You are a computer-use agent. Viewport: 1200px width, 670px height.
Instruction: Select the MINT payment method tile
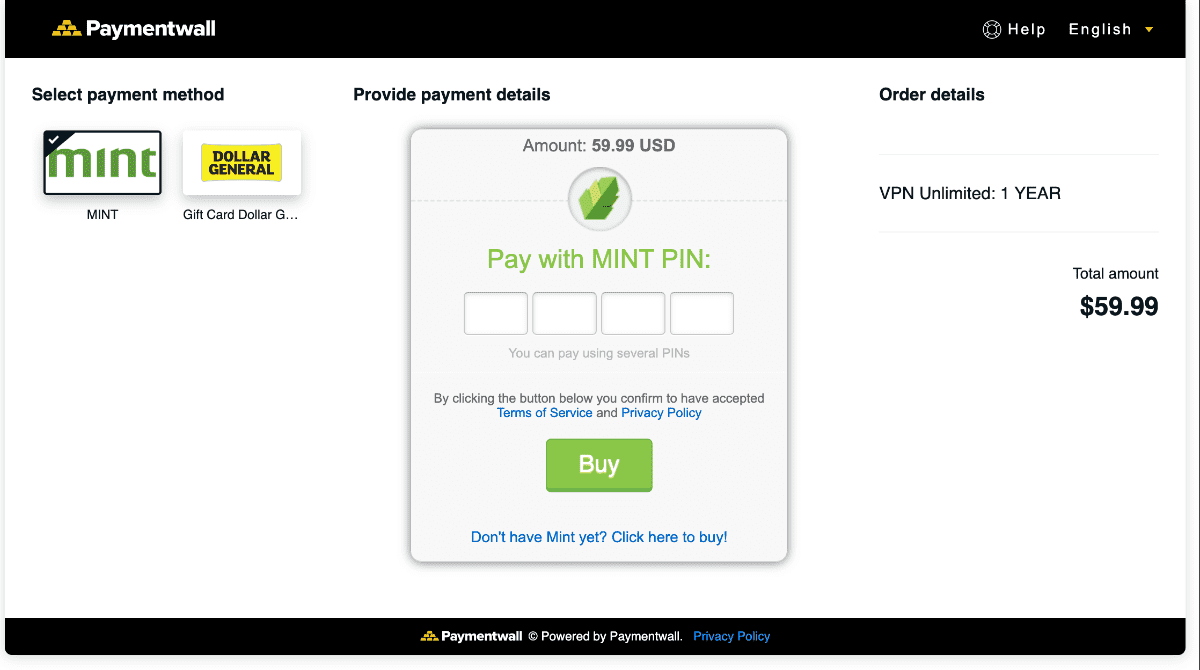pyautogui.click(x=102, y=163)
